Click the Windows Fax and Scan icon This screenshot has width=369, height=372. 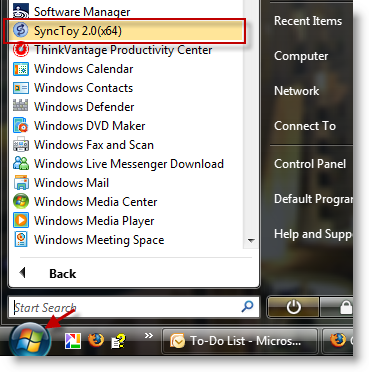(x=21, y=145)
